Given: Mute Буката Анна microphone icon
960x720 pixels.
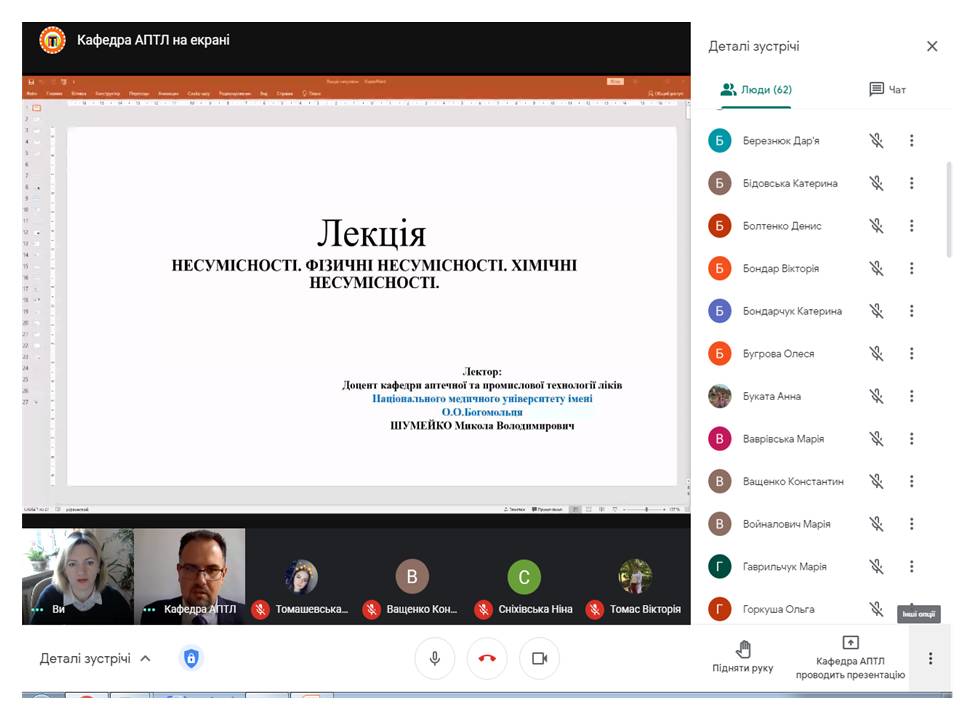Looking at the screenshot, I should pyautogui.click(x=877, y=396).
